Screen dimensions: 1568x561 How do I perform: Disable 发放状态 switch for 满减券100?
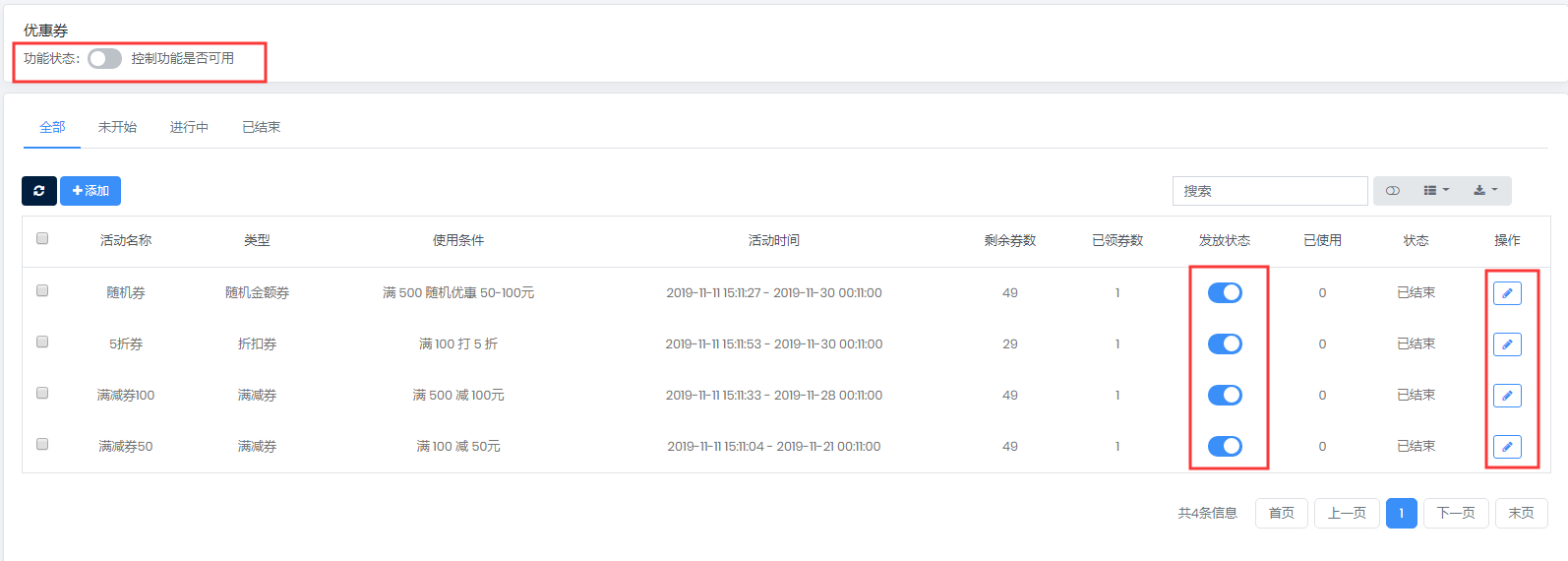[1225, 396]
